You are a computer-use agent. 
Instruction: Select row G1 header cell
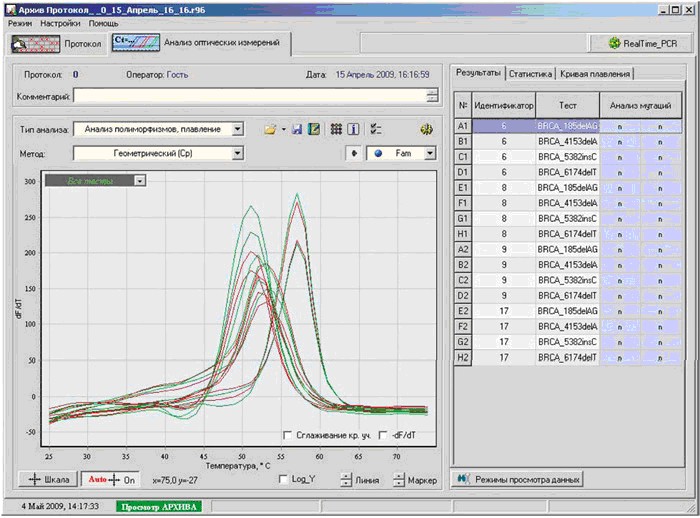463,218
